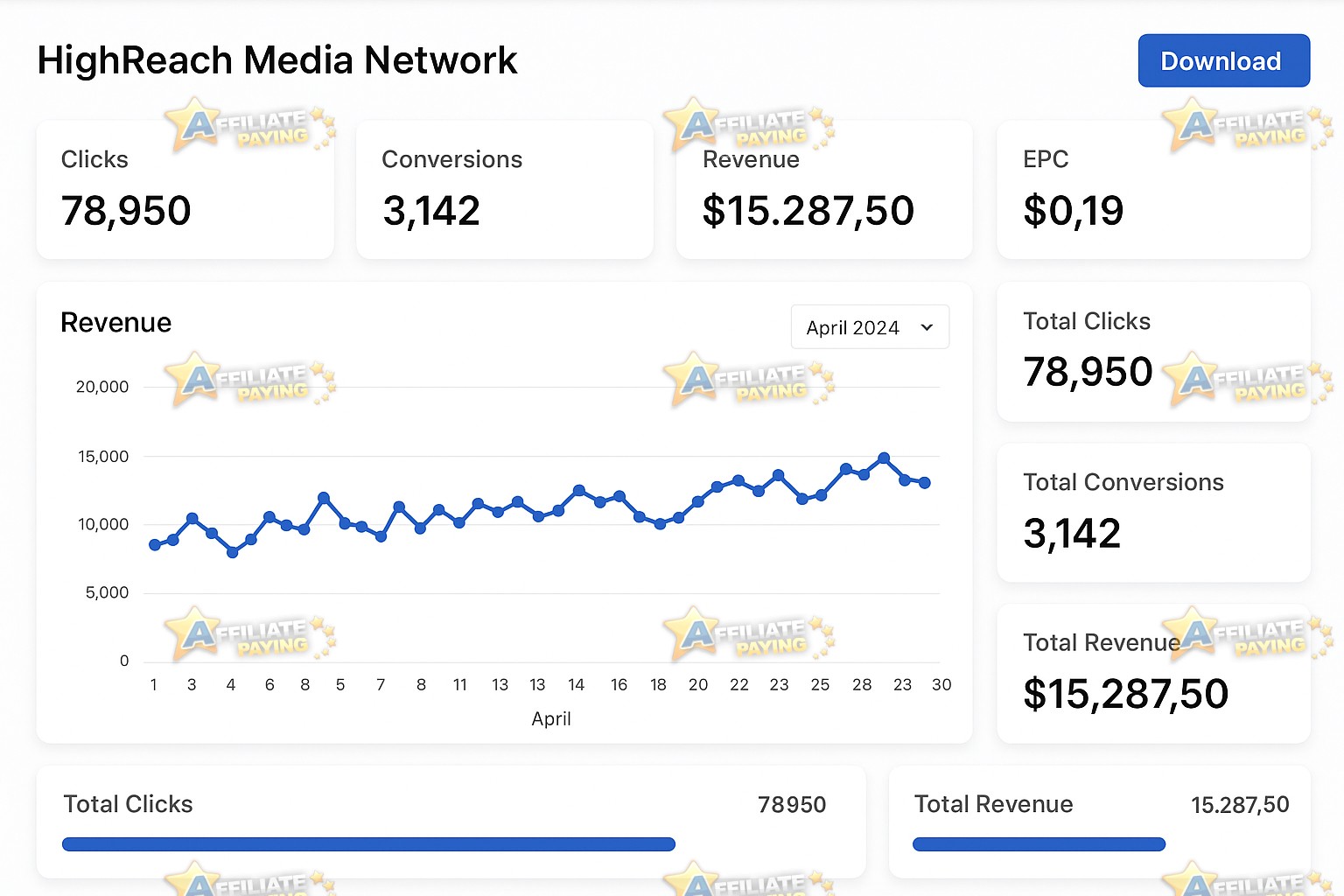Click the Total Revenue sidebar card
Viewport: 1344px width, 896px height.
(x=1153, y=674)
